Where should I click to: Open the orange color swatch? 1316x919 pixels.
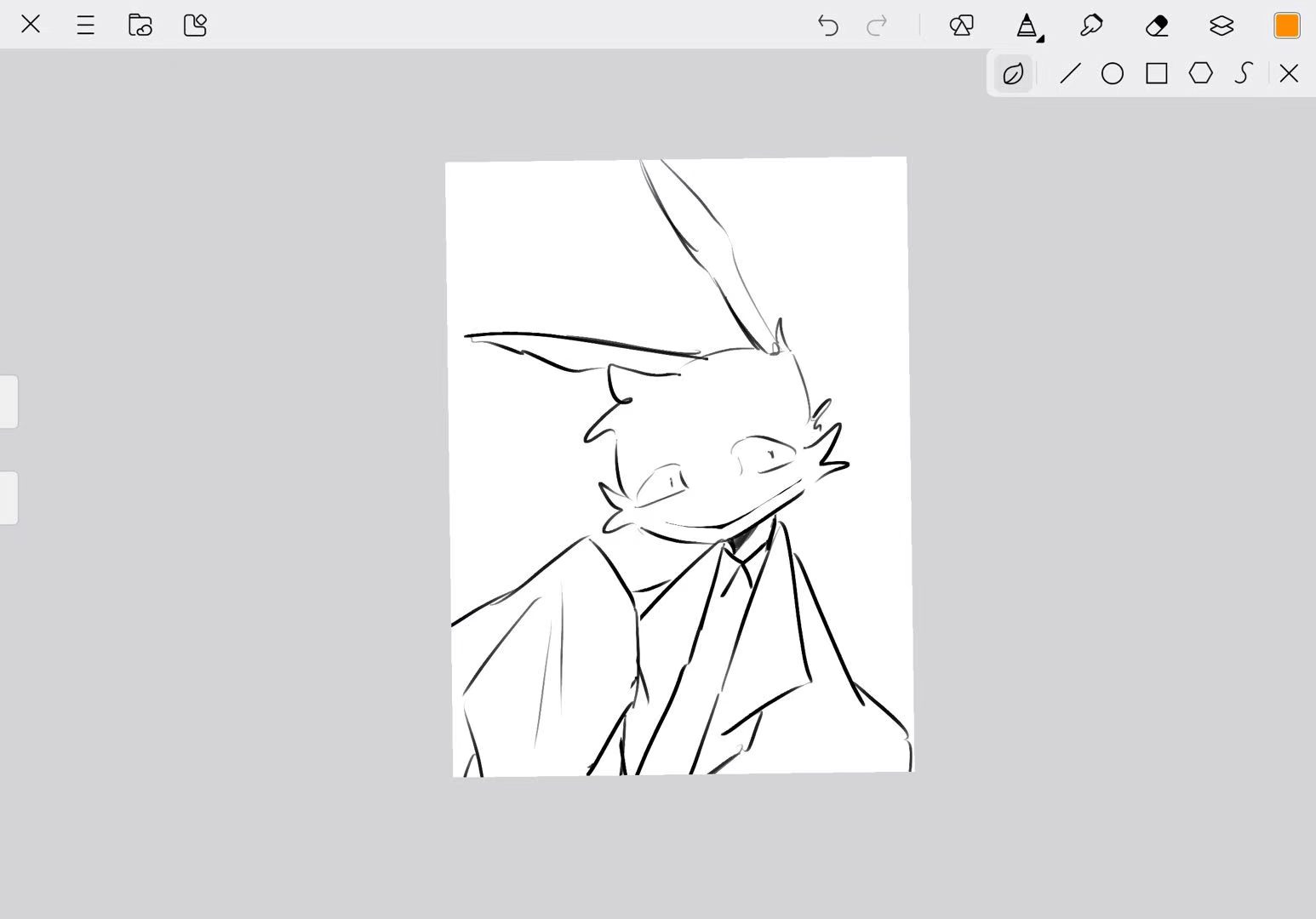(1286, 26)
